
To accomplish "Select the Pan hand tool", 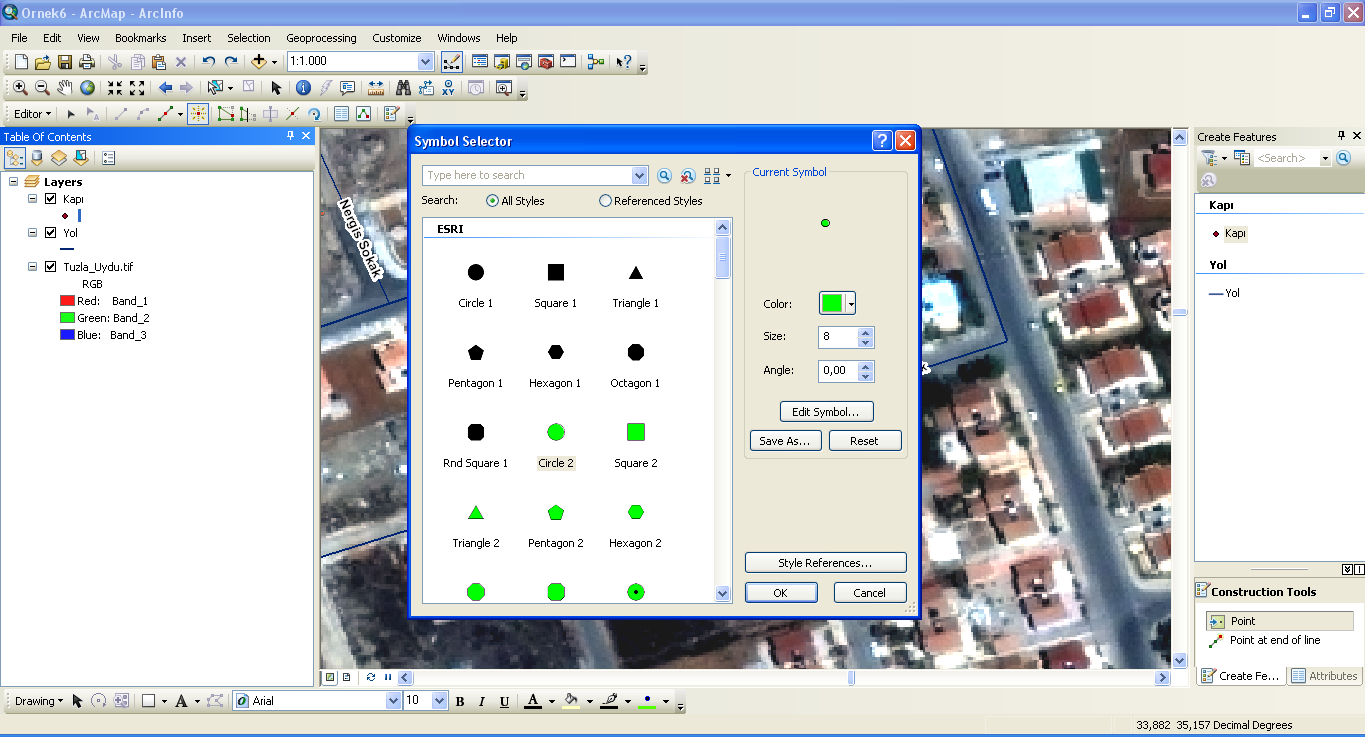I will (65, 88).
